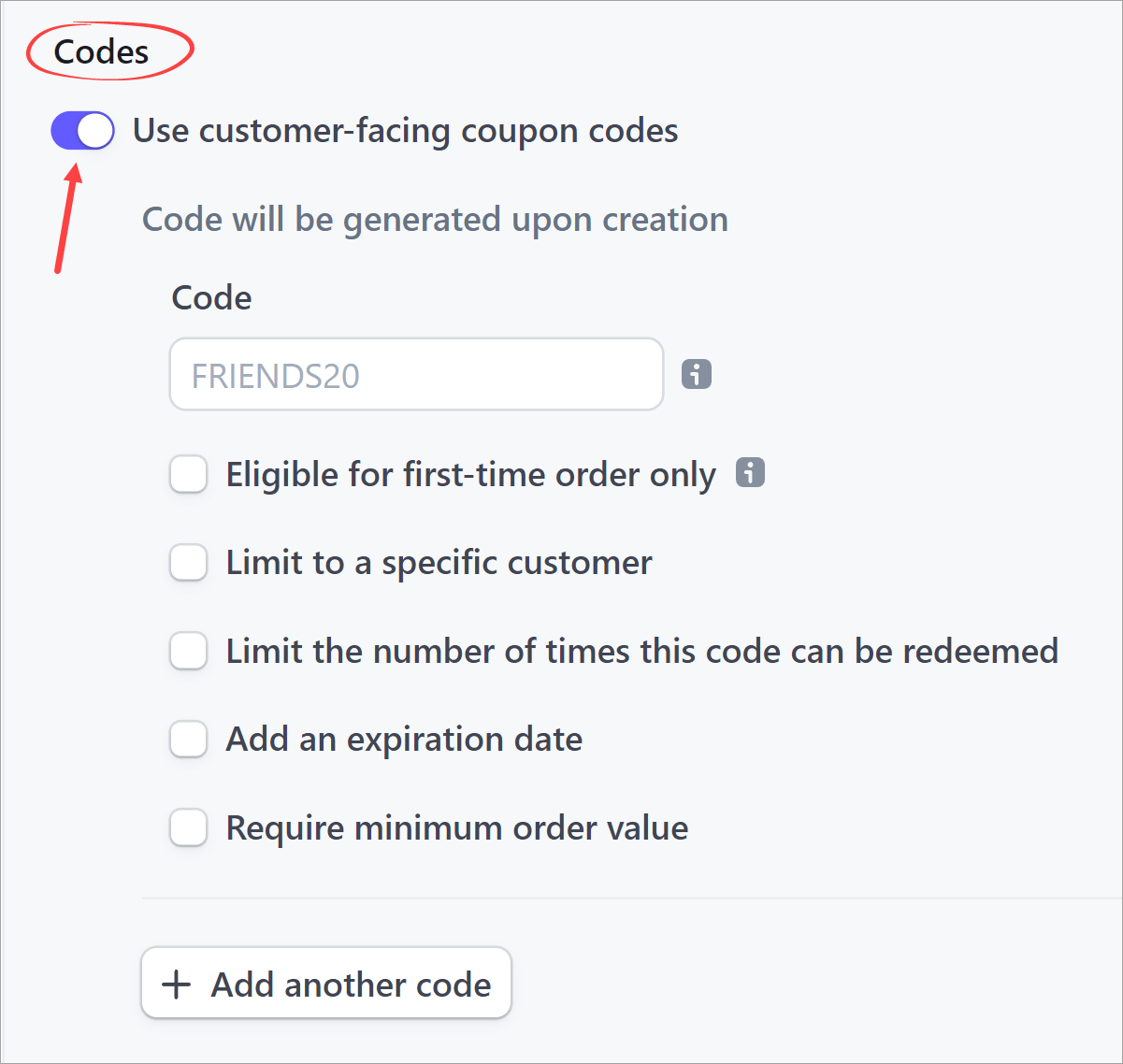Check Eligible for first-time order only
Viewport: 1123px width, 1064px height.
click(x=188, y=474)
